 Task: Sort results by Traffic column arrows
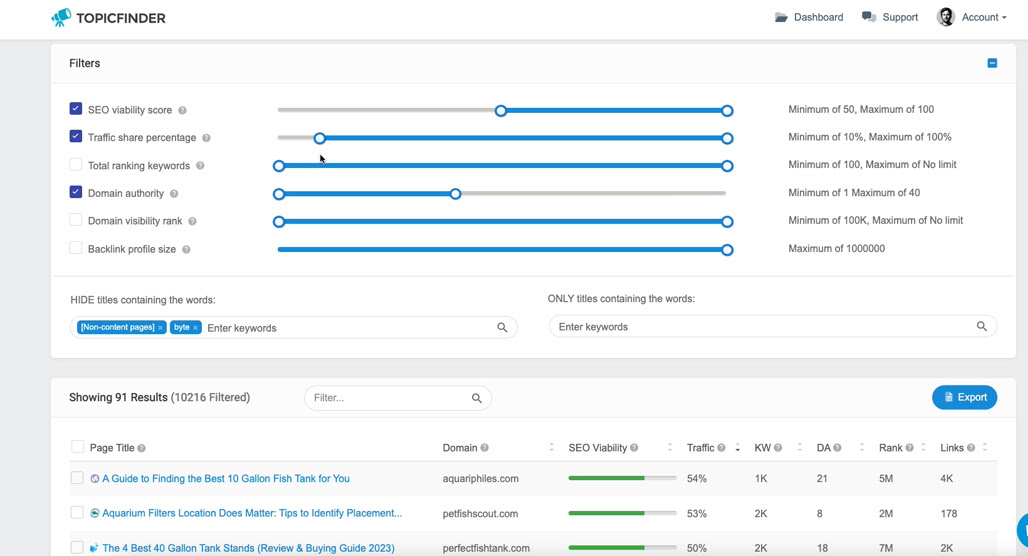(x=738, y=448)
